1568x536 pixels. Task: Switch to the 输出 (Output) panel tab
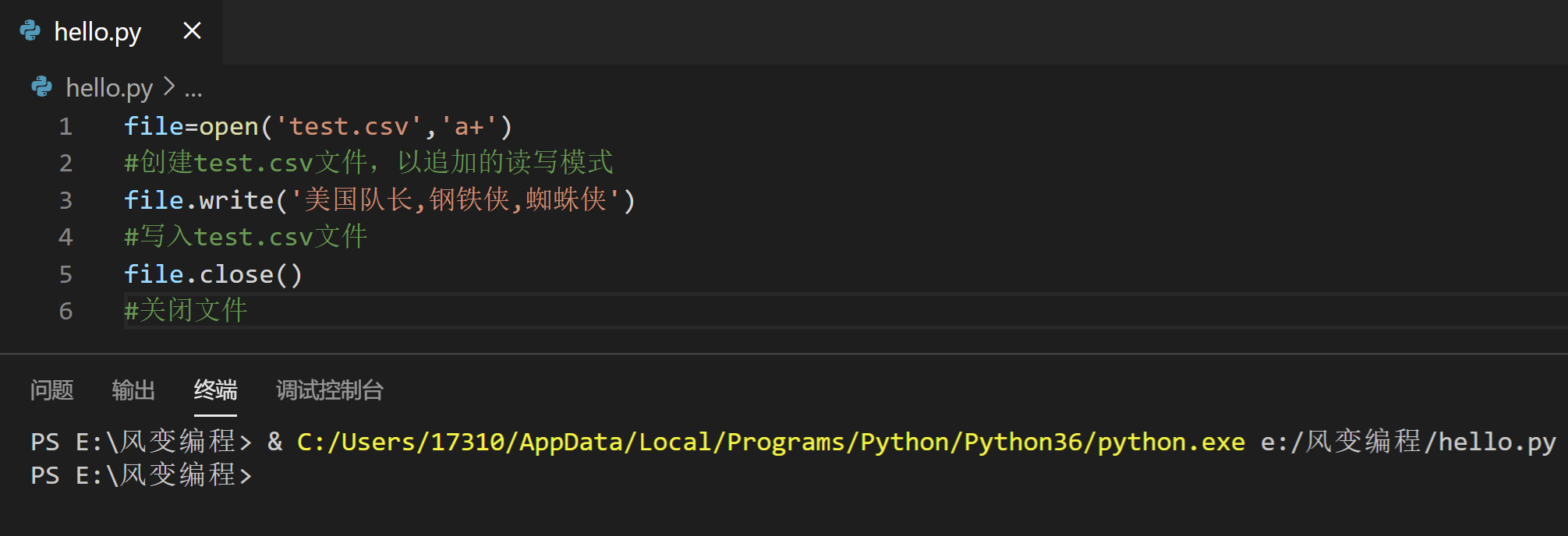pos(133,390)
